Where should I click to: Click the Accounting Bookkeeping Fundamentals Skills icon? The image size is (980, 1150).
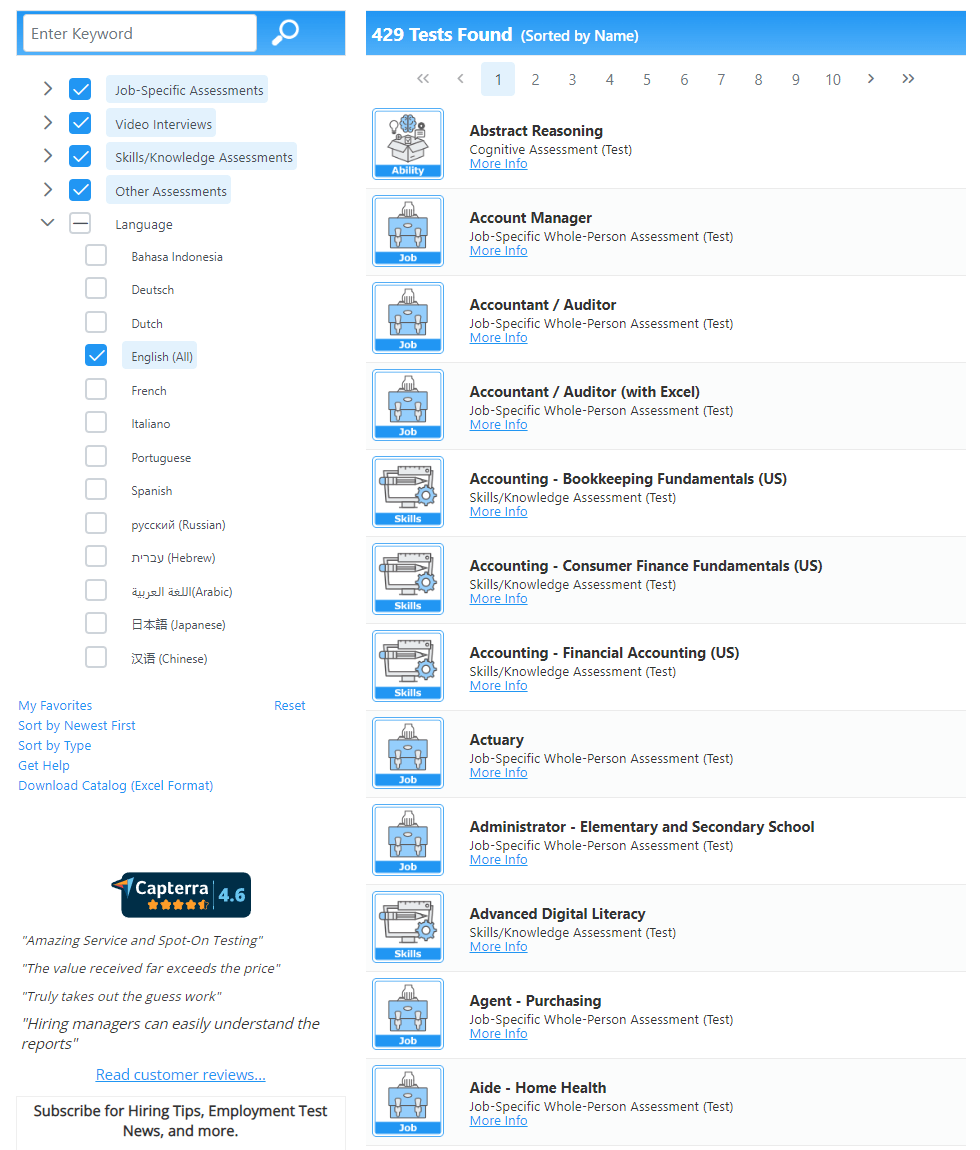[x=408, y=492]
